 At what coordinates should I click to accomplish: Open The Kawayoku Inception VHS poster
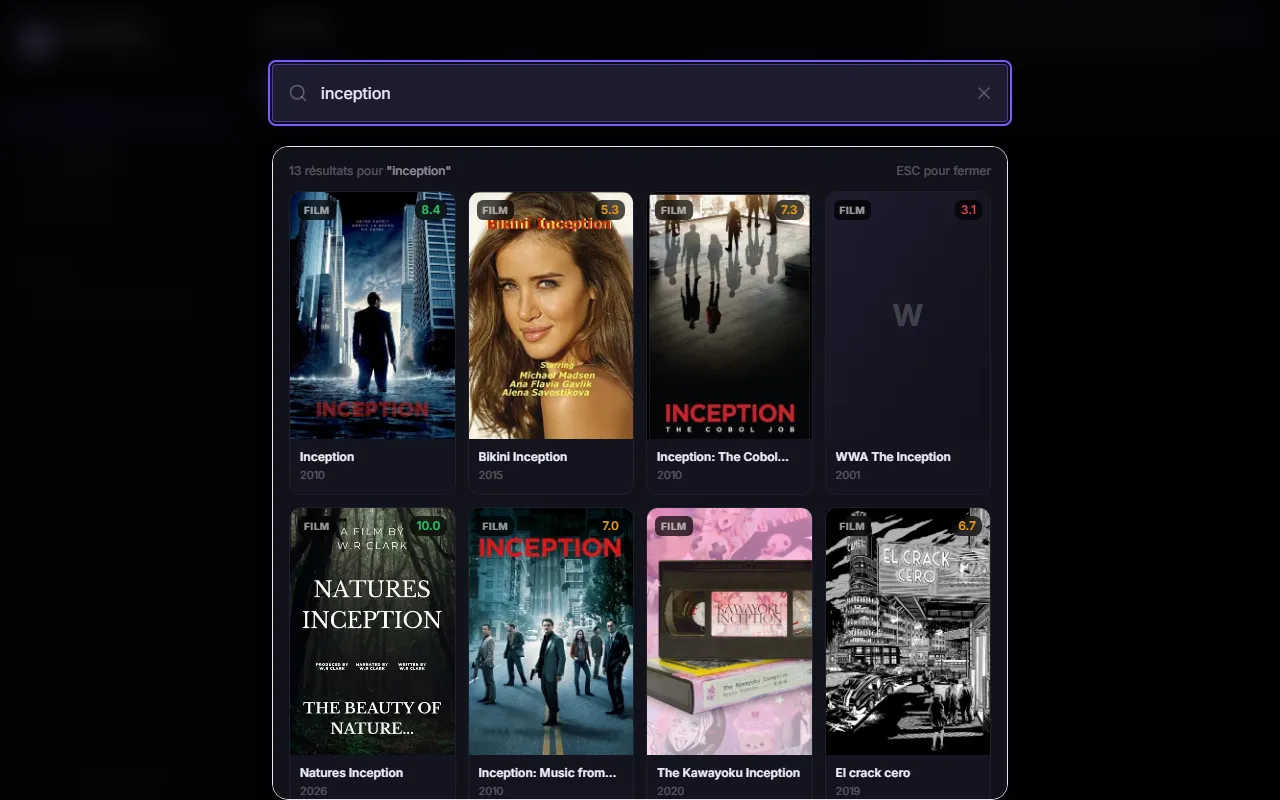point(729,632)
